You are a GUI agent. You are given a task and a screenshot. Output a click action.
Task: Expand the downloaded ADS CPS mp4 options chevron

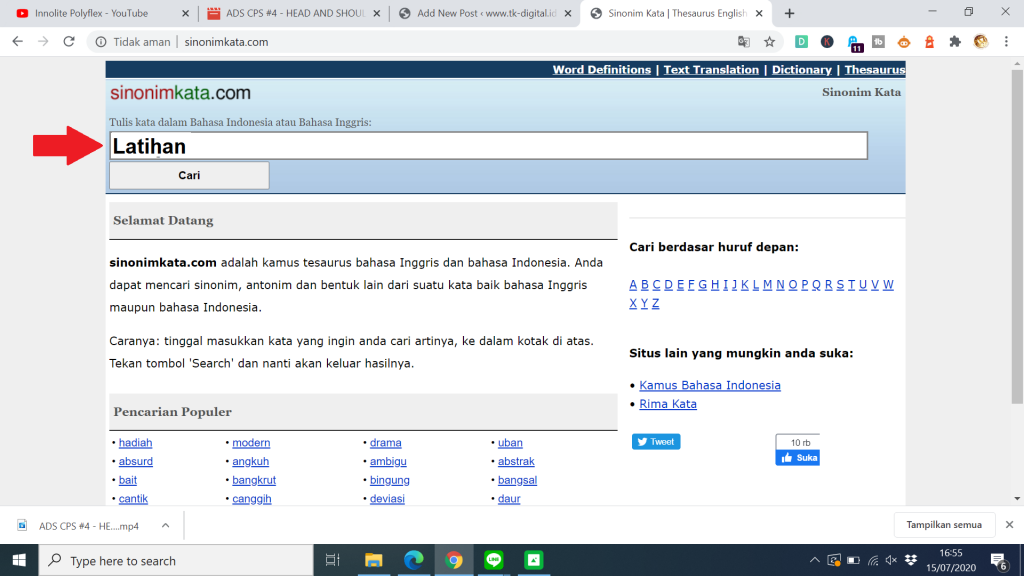point(166,525)
